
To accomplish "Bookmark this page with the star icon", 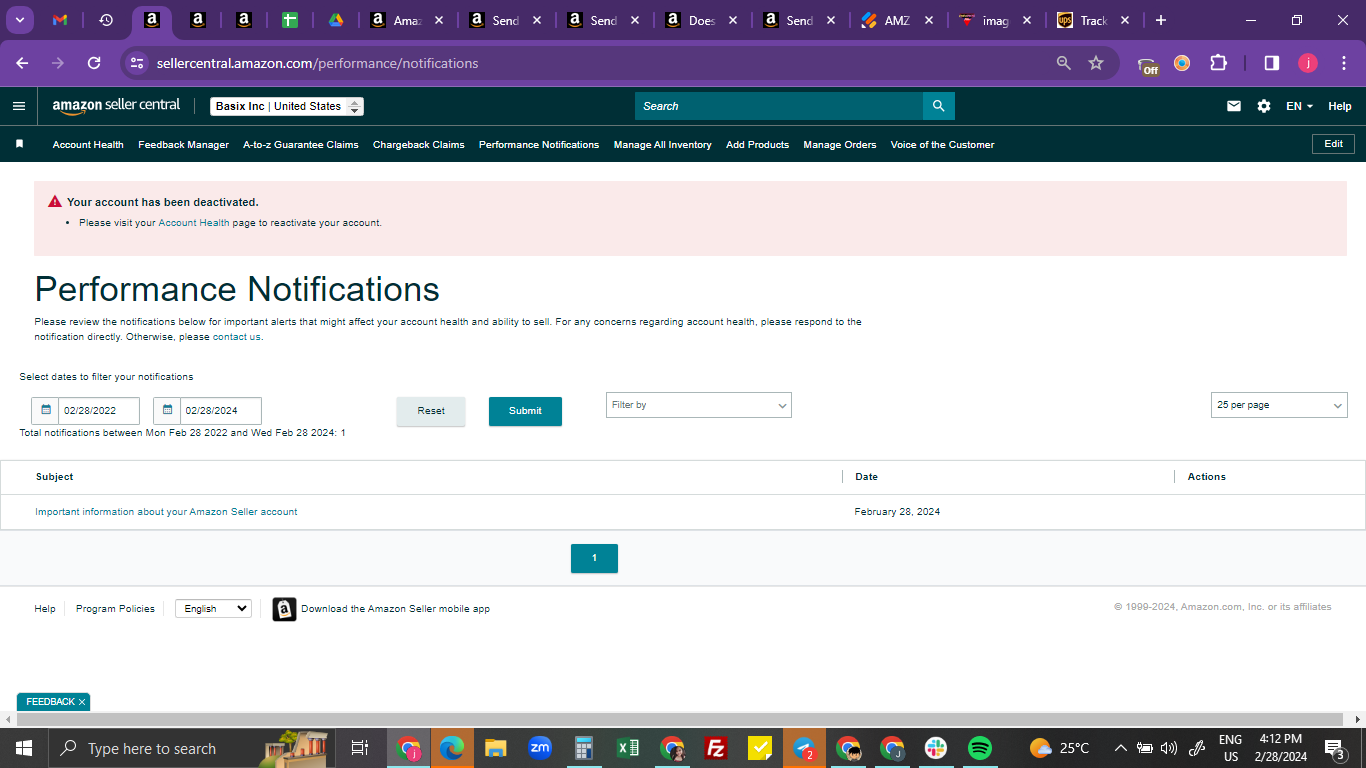I will click(x=1096, y=63).
